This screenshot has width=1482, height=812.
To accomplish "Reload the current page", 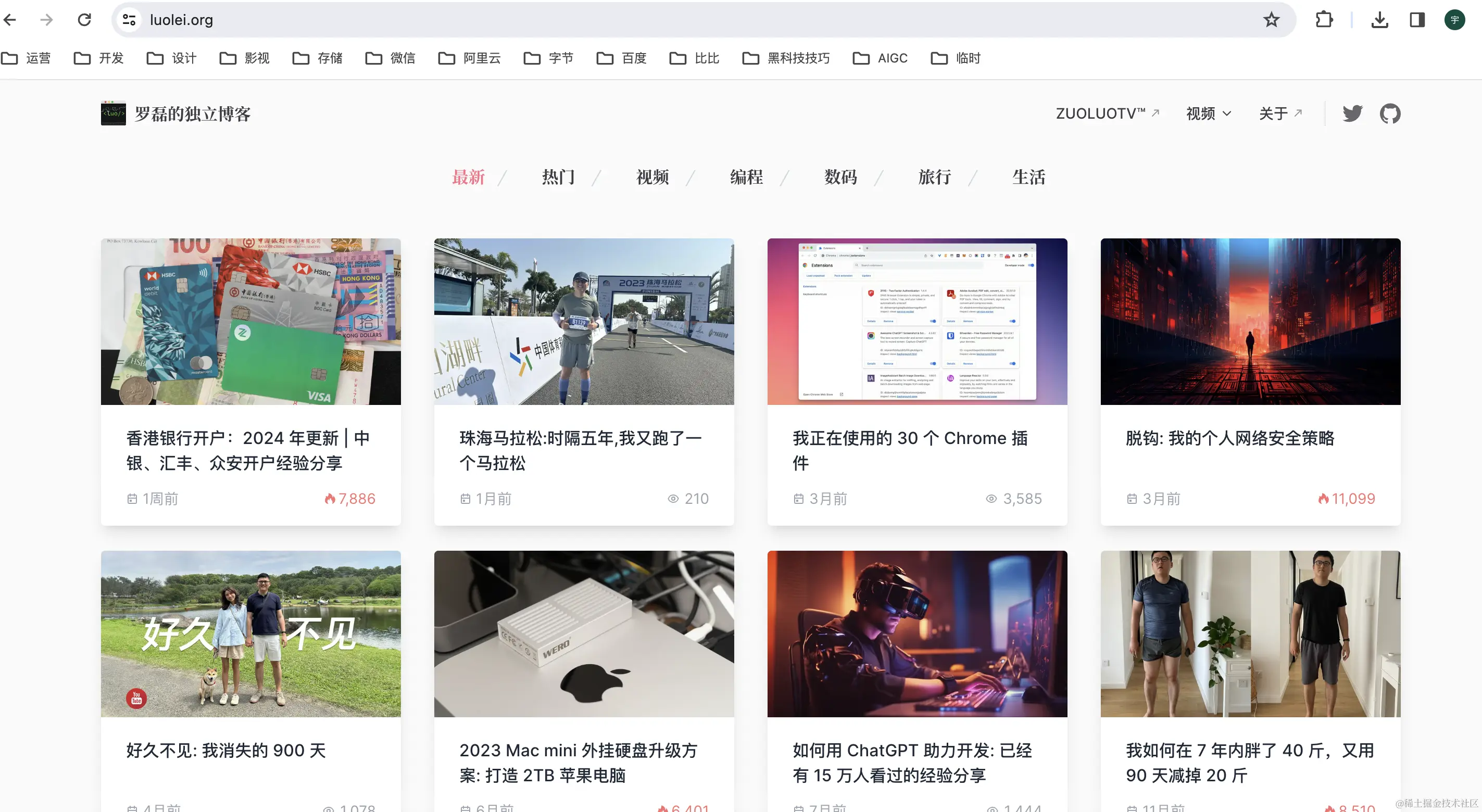I will 84,20.
